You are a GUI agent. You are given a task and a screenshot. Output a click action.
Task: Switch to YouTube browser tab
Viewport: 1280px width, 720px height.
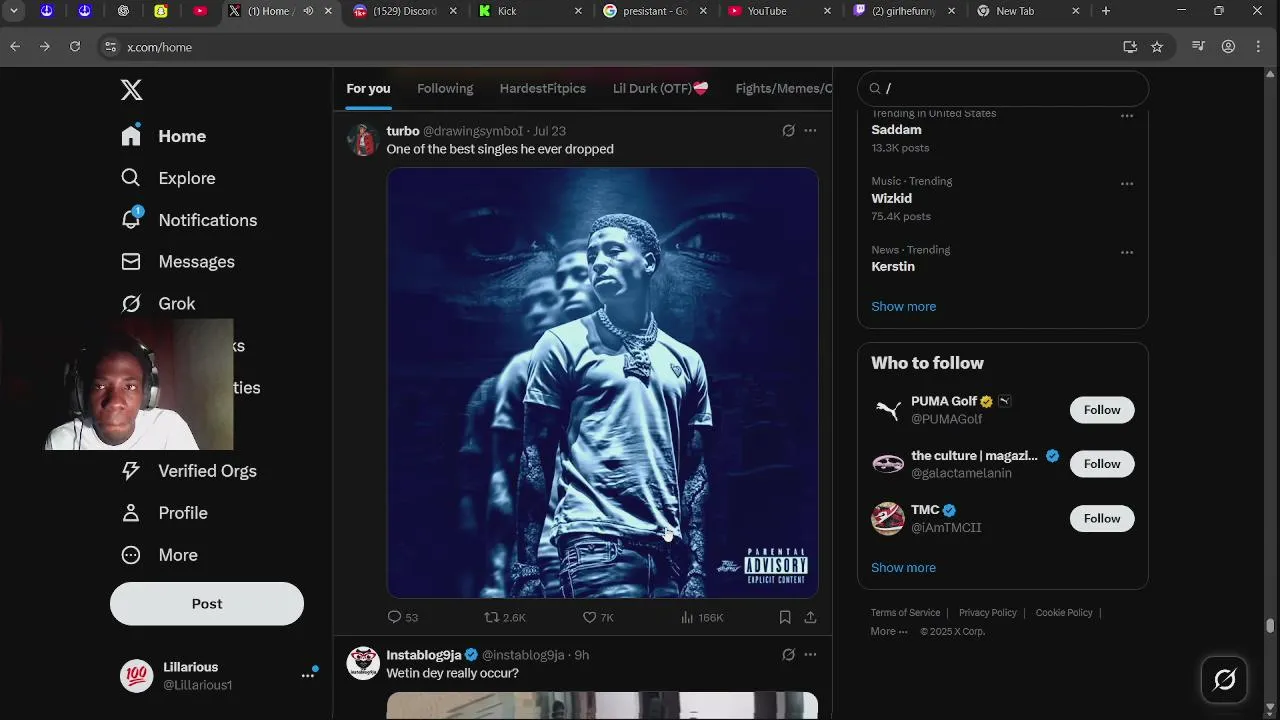pos(780,11)
